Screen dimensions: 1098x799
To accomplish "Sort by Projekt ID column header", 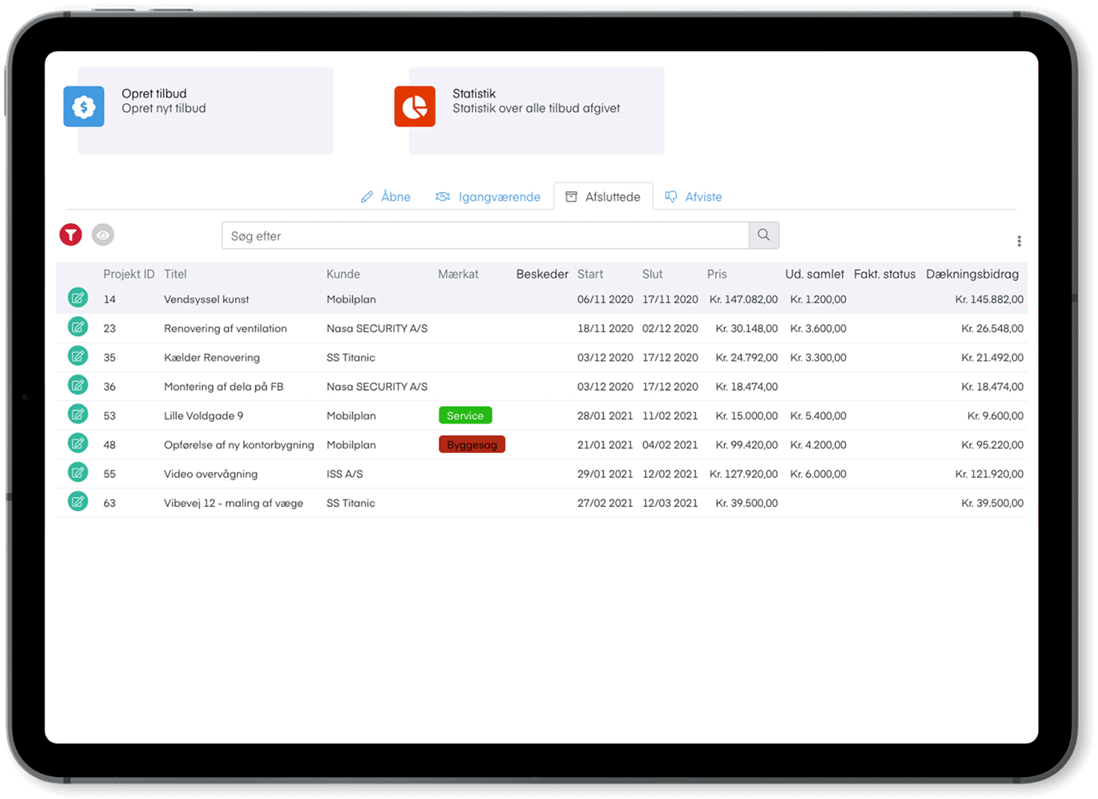I will (129, 274).
